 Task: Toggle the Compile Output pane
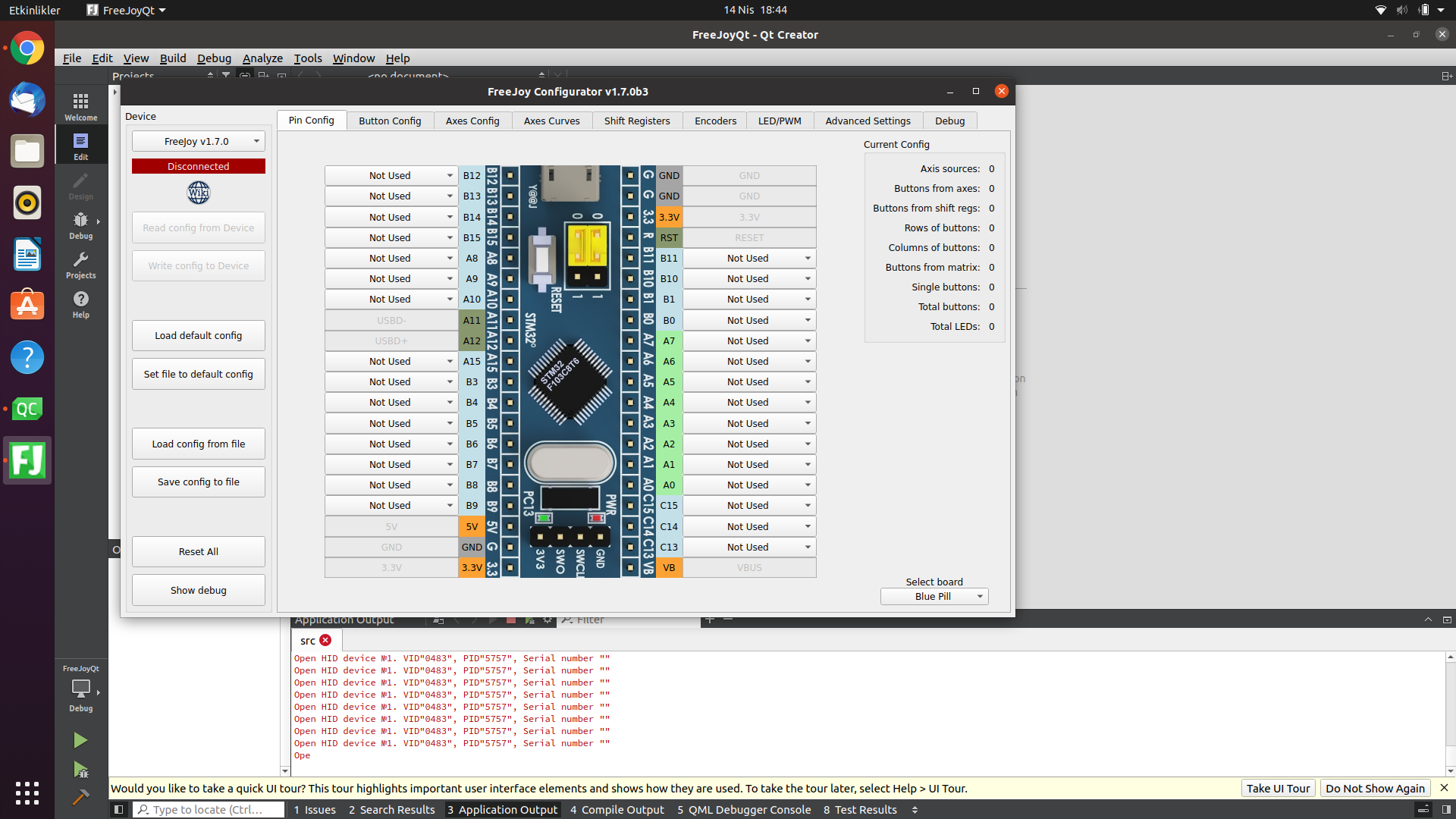click(x=616, y=809)
